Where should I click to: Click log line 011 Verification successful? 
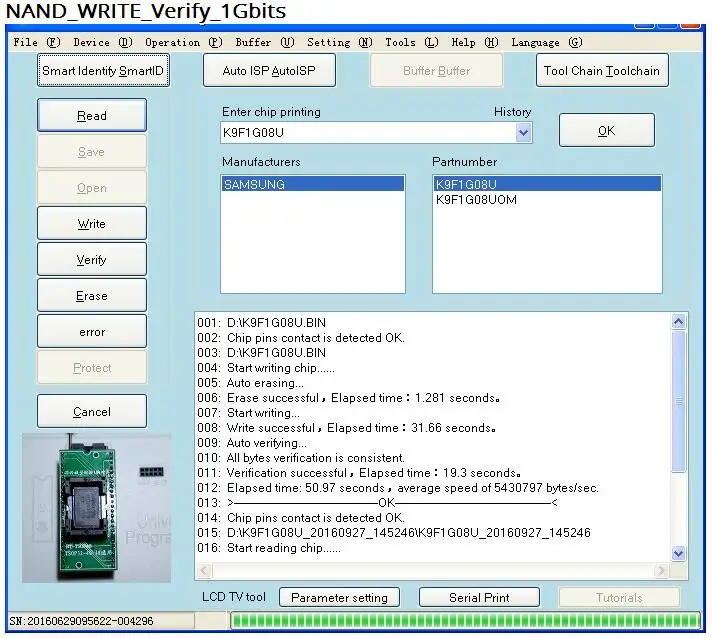click(x=359, y=472)
